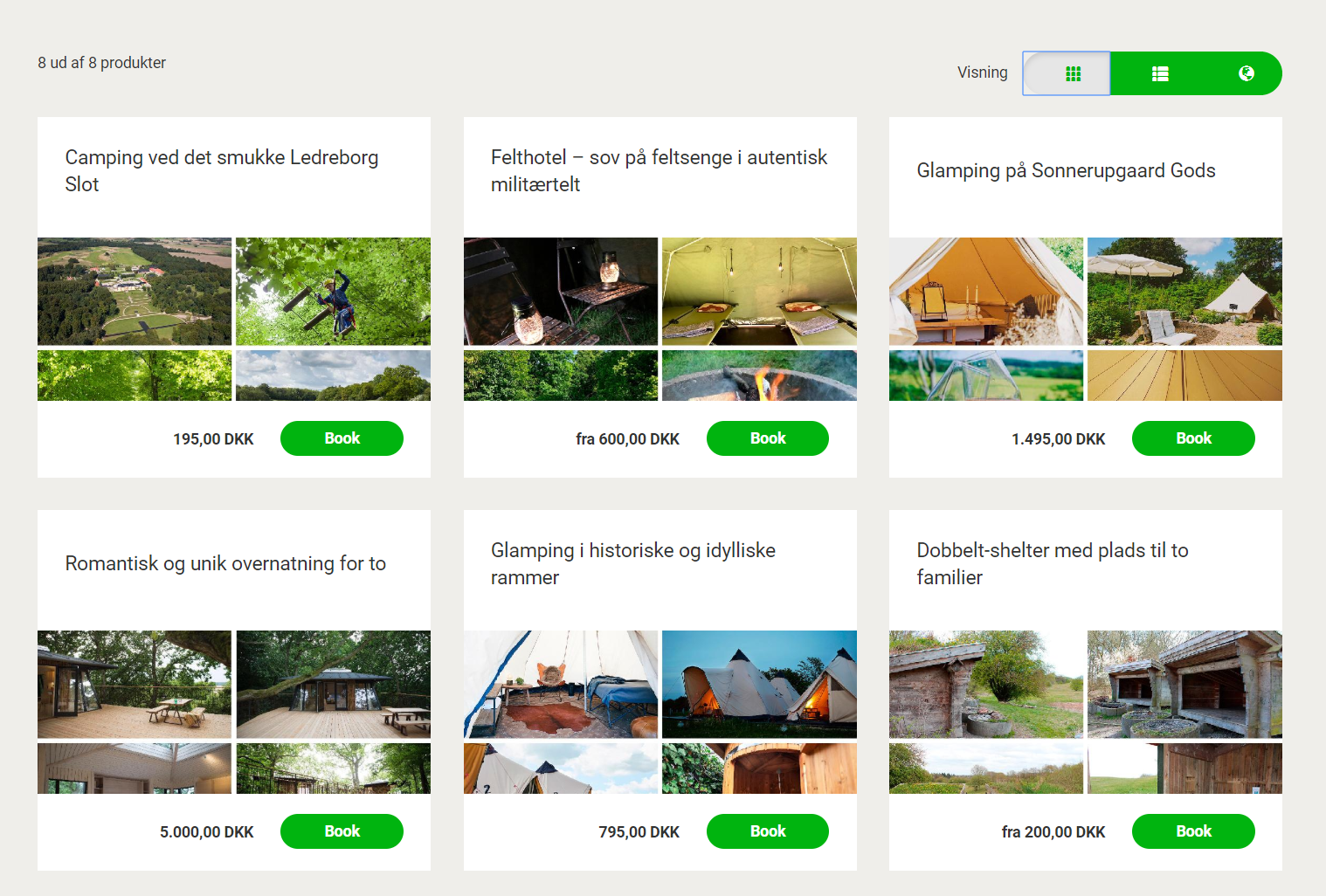
Task: Book the Felthotel militærtelt stay
Action: 768,438
